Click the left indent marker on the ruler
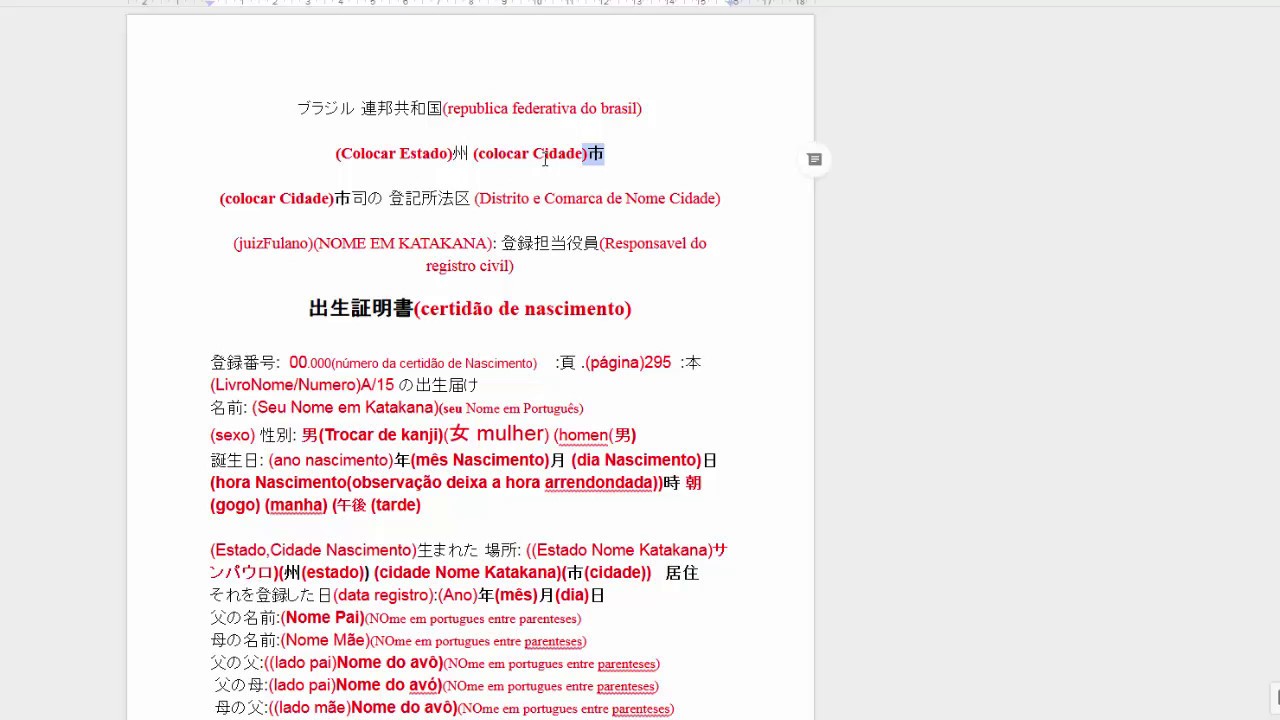 [210, 3]
